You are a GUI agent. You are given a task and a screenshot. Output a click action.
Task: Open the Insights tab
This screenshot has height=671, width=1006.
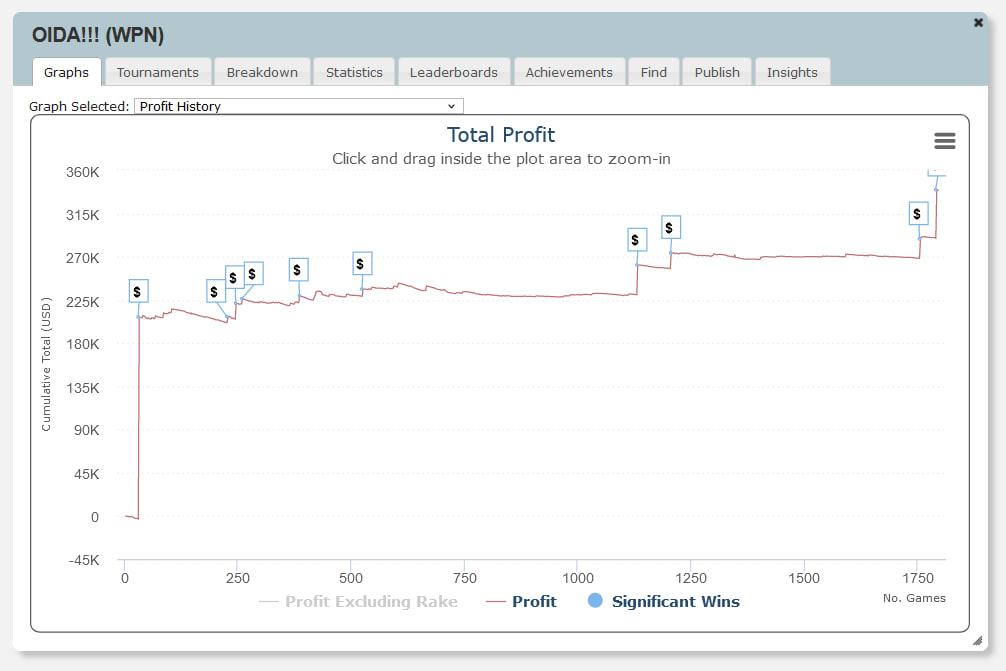click(792, 72)
